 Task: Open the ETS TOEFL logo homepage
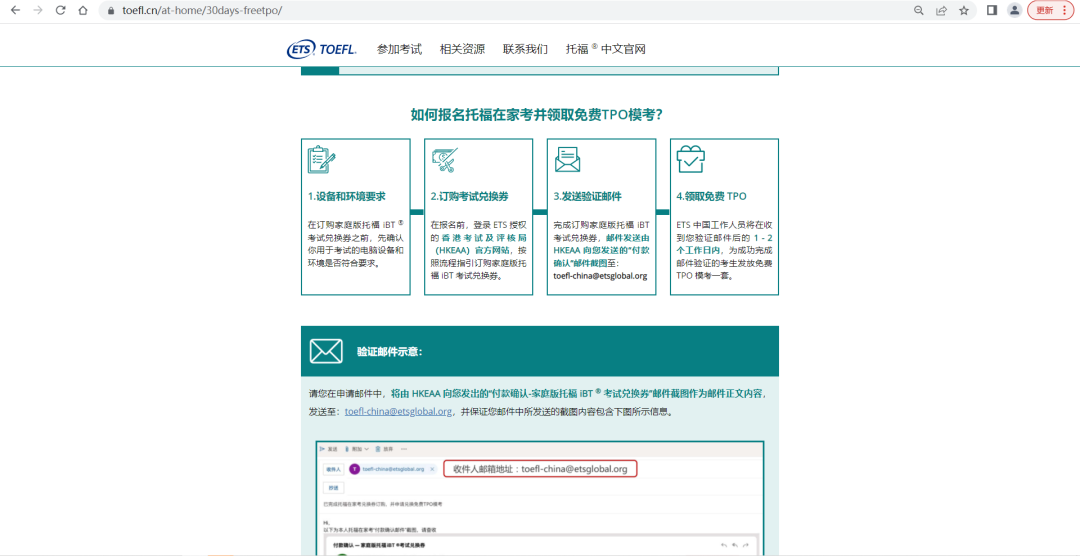click(x=322, y=49)
